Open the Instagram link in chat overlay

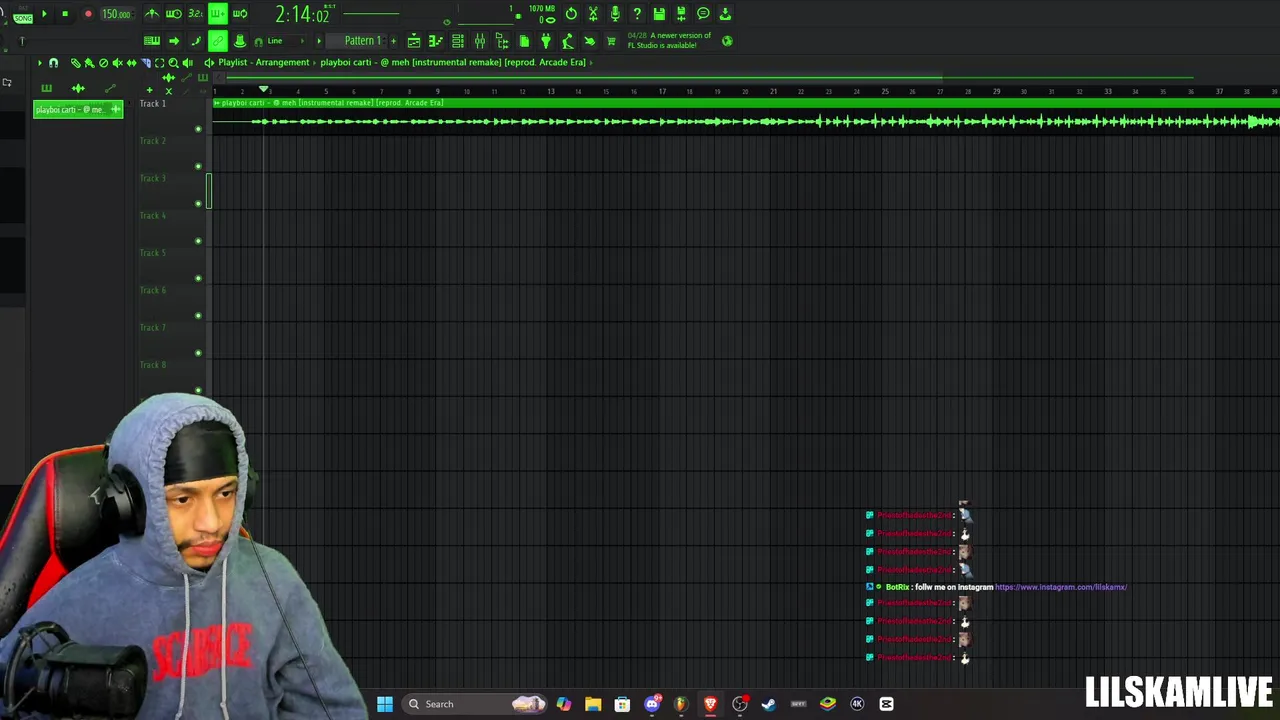[1061, 587]
